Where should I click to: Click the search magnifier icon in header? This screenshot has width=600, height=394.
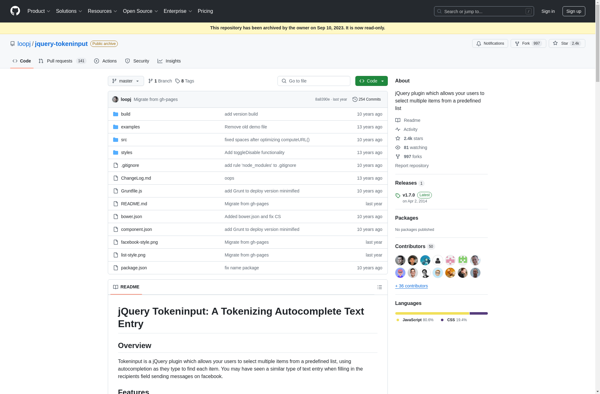pos(439,11)
